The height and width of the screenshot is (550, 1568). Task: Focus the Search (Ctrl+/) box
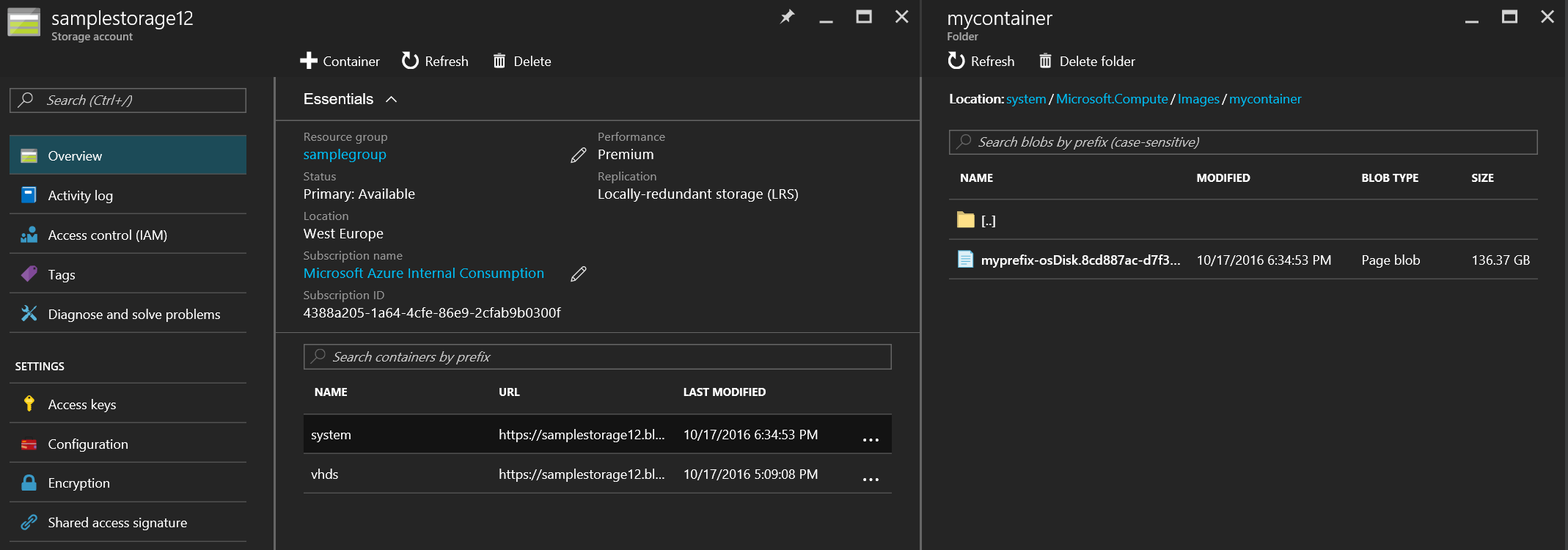point(128,100)
